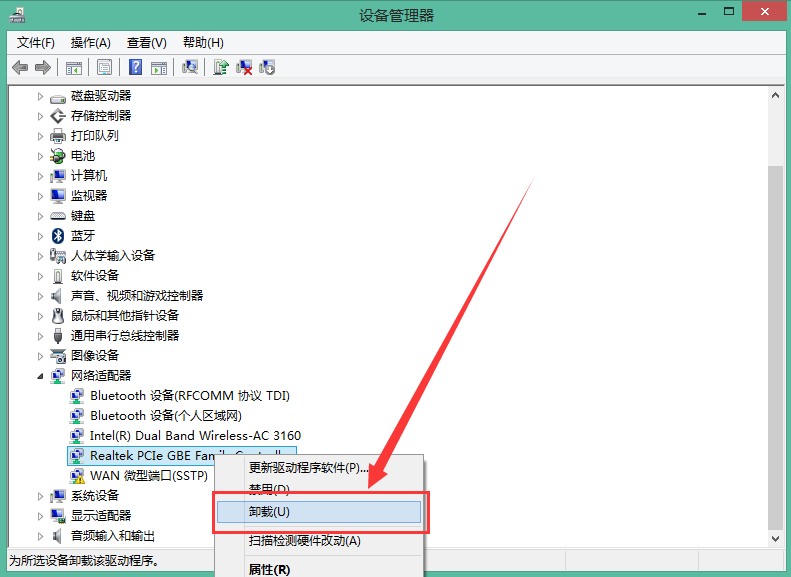791x577 pixels.
Task: Expand the 磁盘驱动器 disk drives node
Action: pos(41,96)
